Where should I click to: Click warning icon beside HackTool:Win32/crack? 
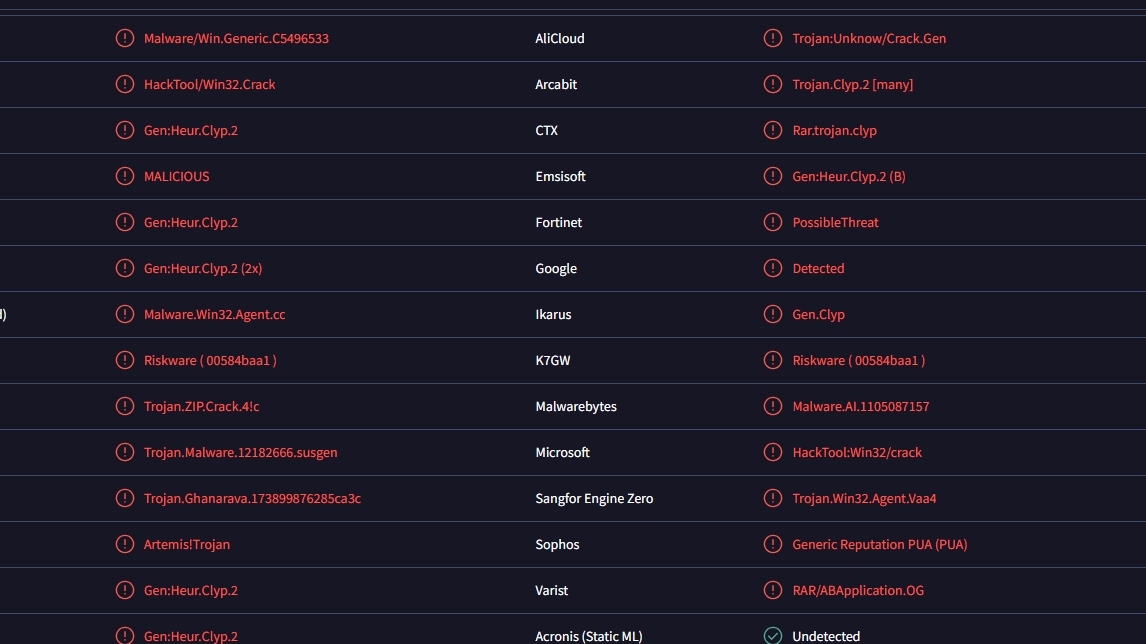[x=773, y=452]
